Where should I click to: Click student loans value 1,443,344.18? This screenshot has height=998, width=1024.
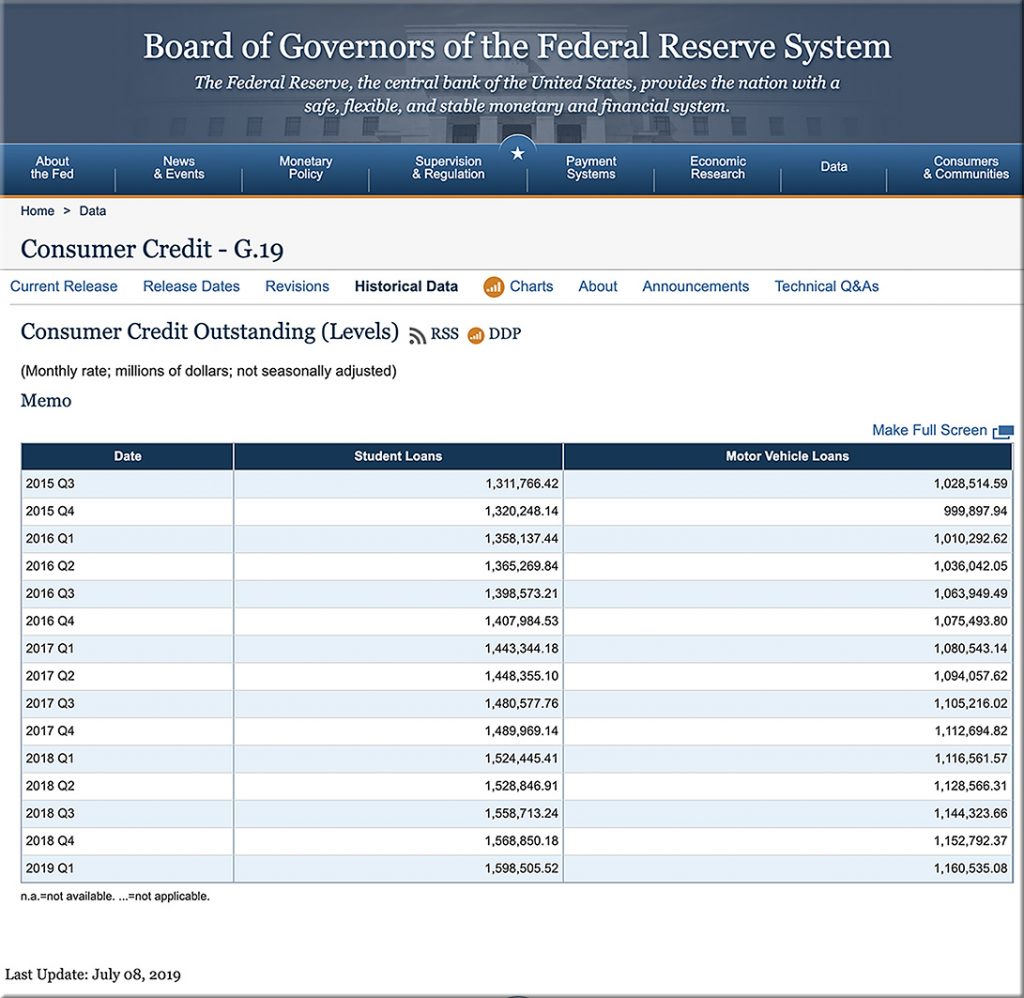522,649
